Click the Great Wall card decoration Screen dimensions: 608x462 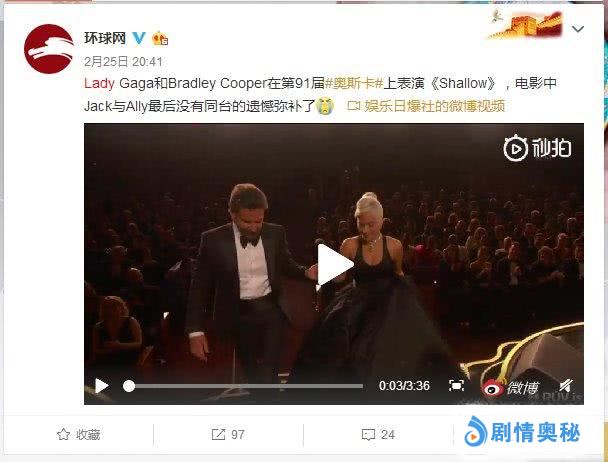point(525,24)
